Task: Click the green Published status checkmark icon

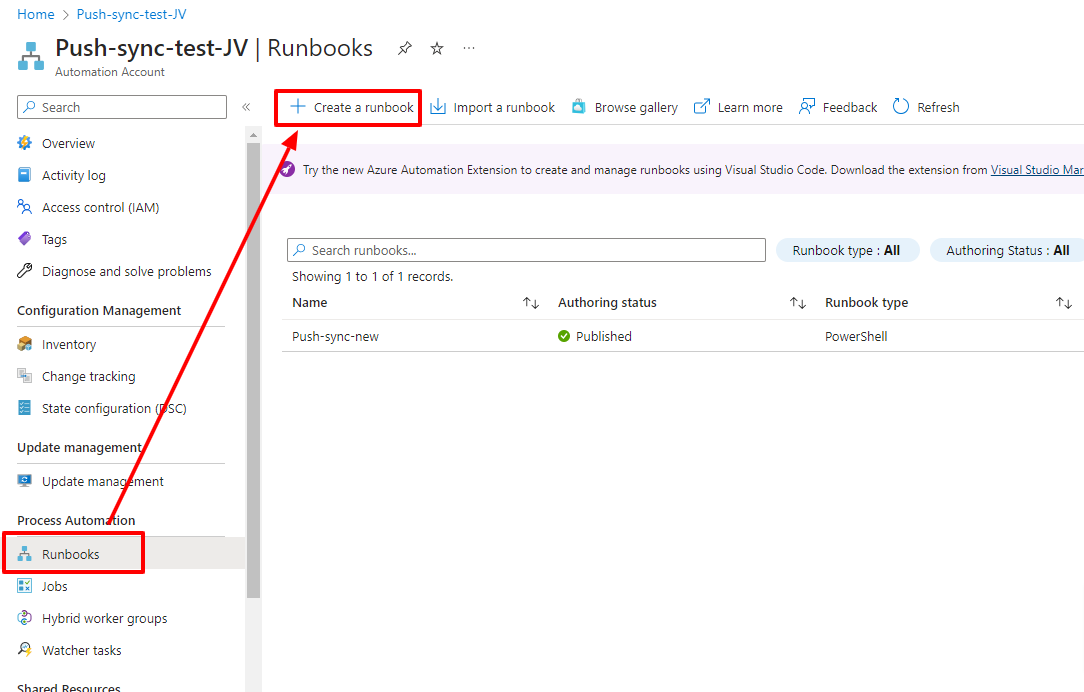Action: tap(564, 336)
